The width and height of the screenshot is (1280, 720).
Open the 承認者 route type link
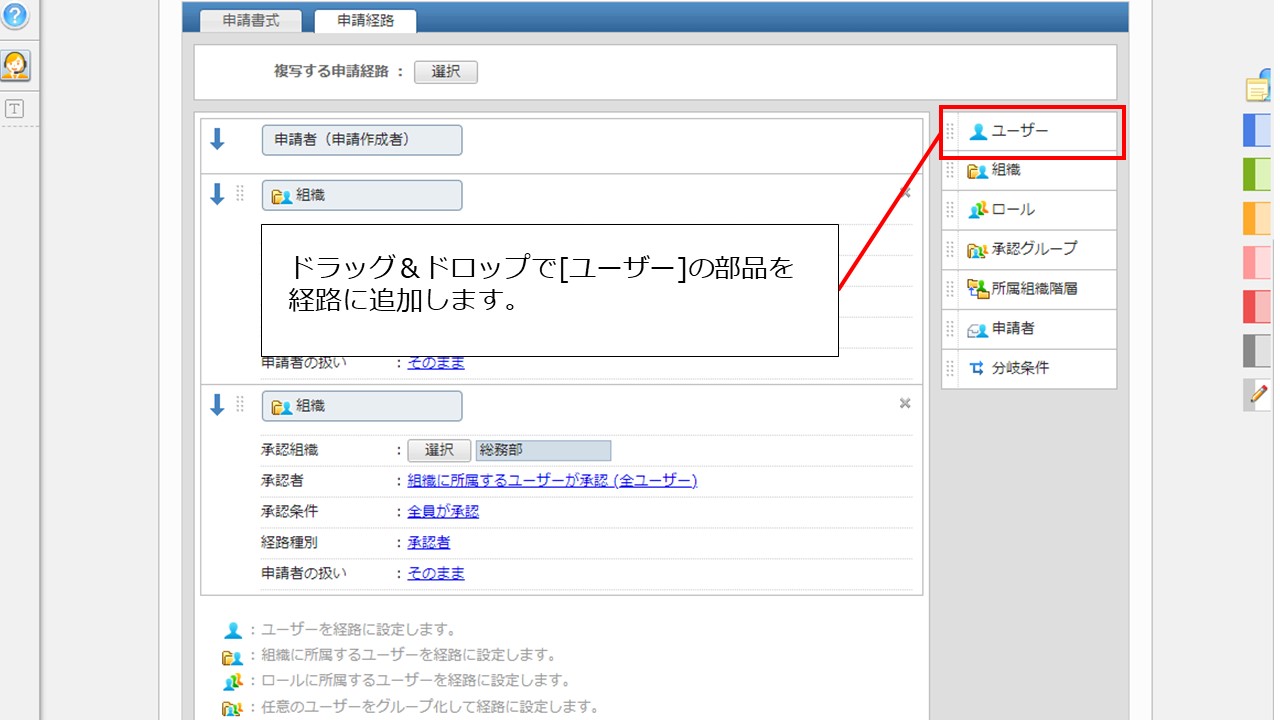point(428,542)
